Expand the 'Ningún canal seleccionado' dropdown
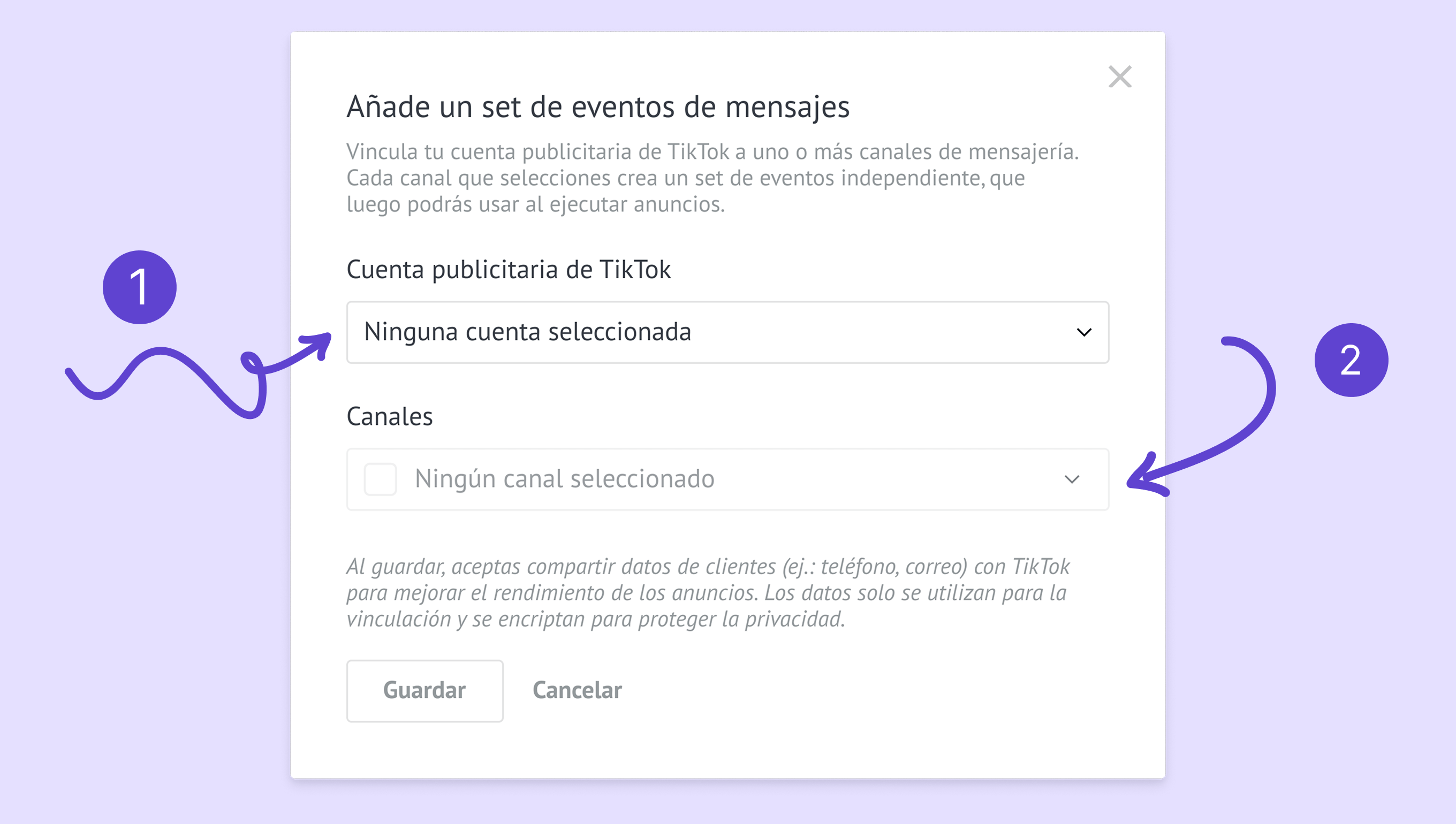Viewport: 1456px width, 824px height. (x=727, y=479)
